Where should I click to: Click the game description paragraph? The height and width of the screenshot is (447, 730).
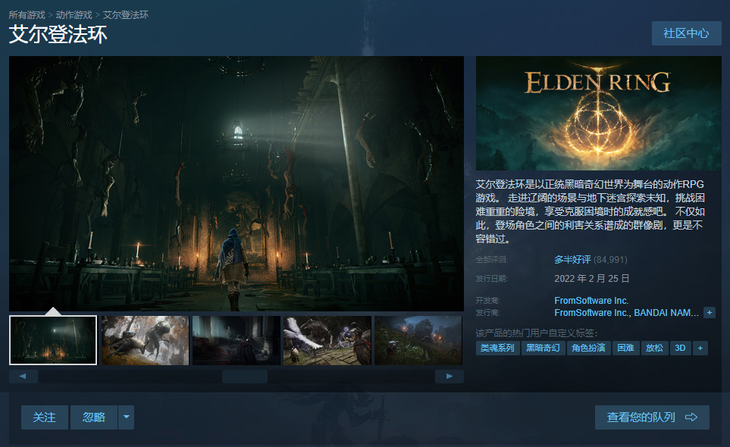(x=590, y=211)
